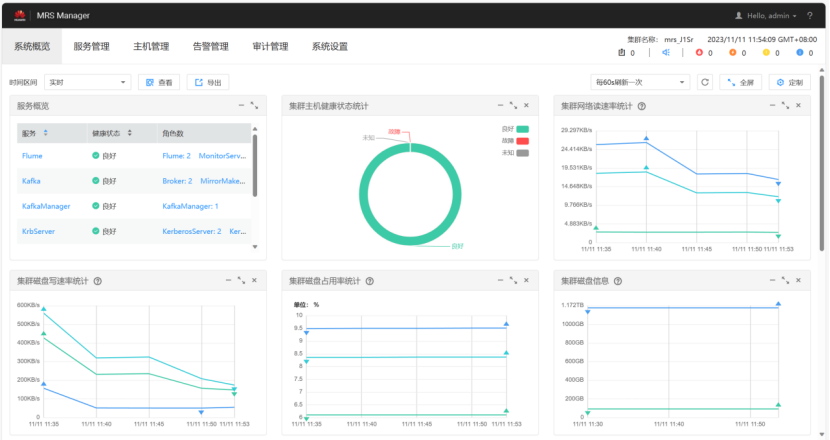Click the refresh icon beside refresh interval
Image resolution: width=830 pixels, height=440 pixels.
click(x=705, y=82)
